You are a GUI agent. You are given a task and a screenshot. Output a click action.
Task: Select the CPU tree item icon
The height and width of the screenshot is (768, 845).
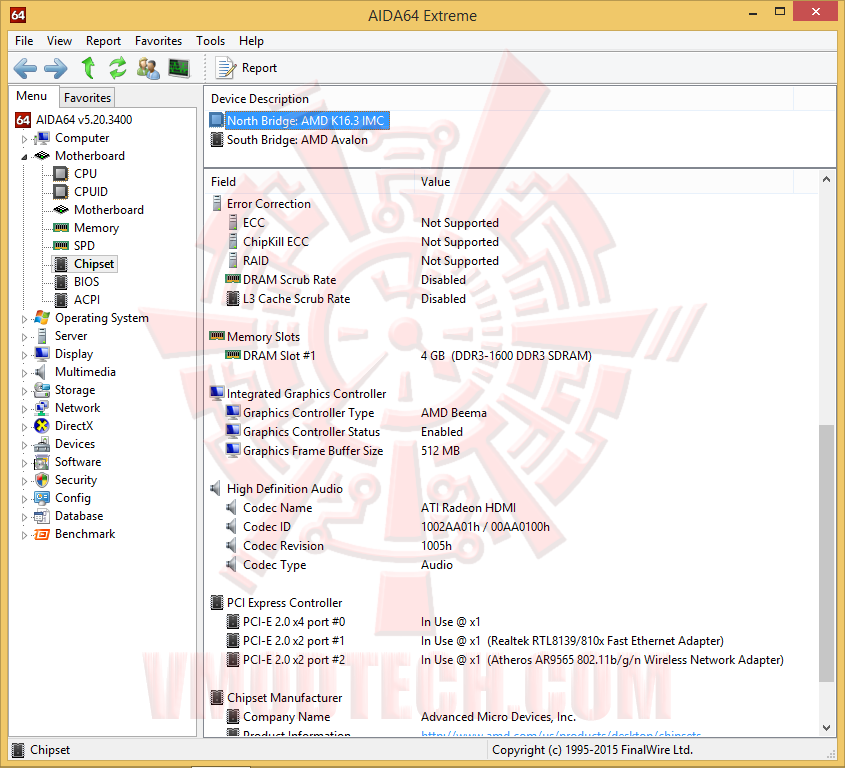click(60, 174)
